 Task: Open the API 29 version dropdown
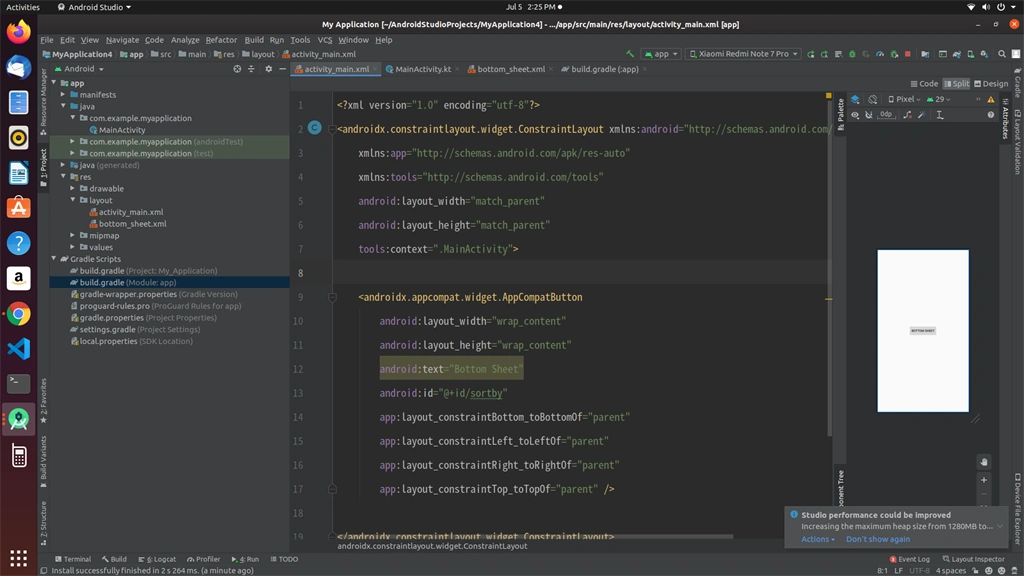(x=939, y=99)
